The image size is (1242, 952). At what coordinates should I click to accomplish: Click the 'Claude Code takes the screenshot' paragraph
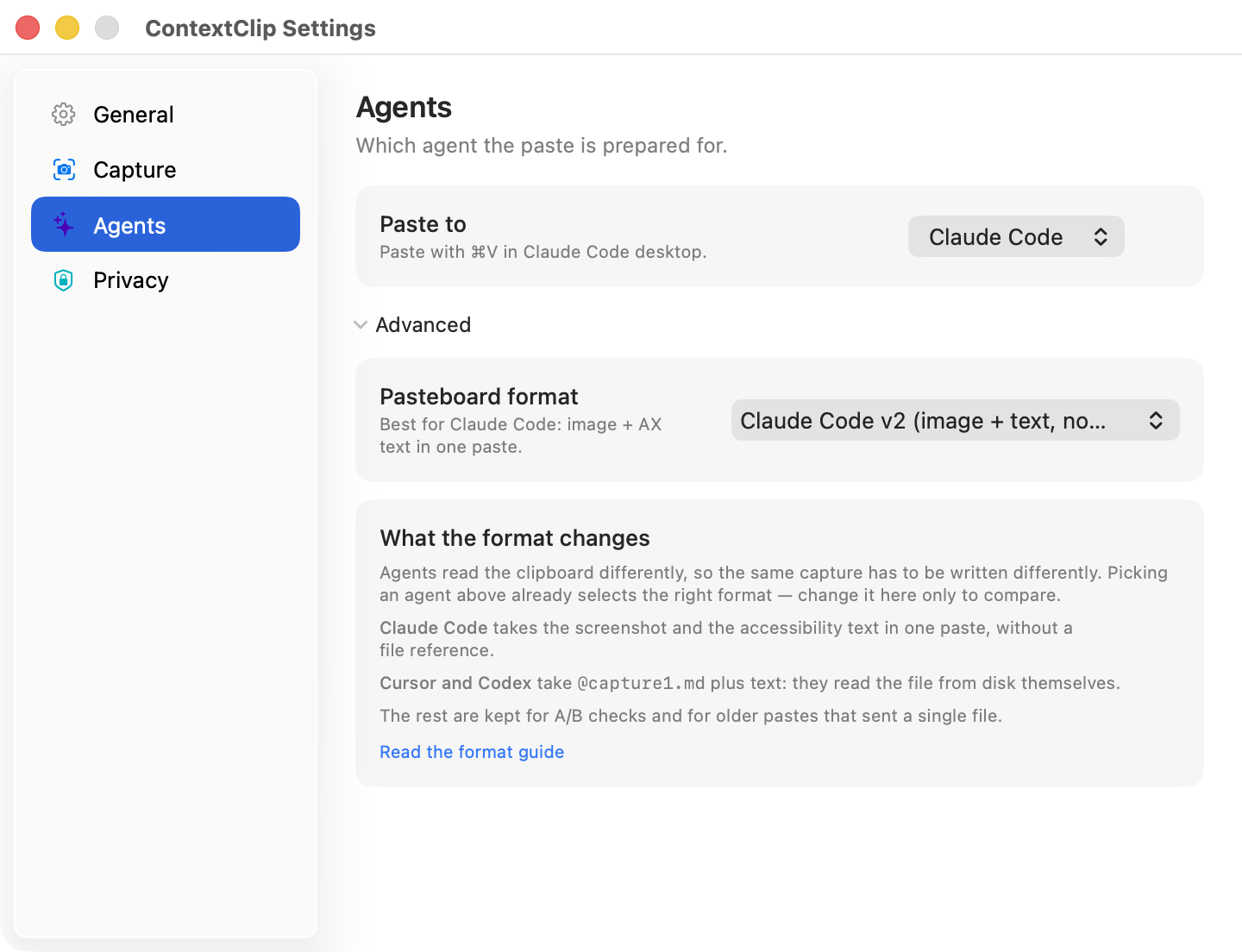(x=726, y=639)
